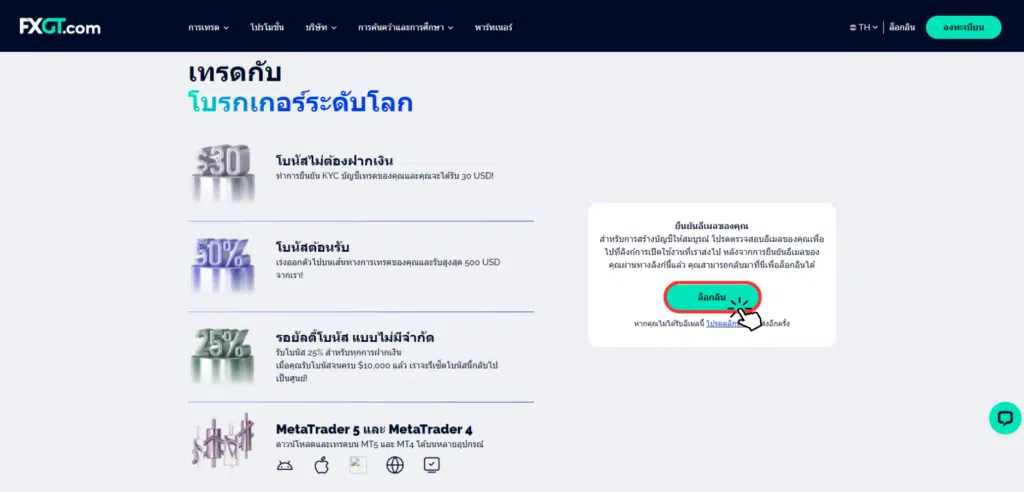Image resolution: width=1024 pixels, height=492 pixels.
Task: Click the โบรกเกอร์ระดับโลก headline text
Action: click(300, 103)
